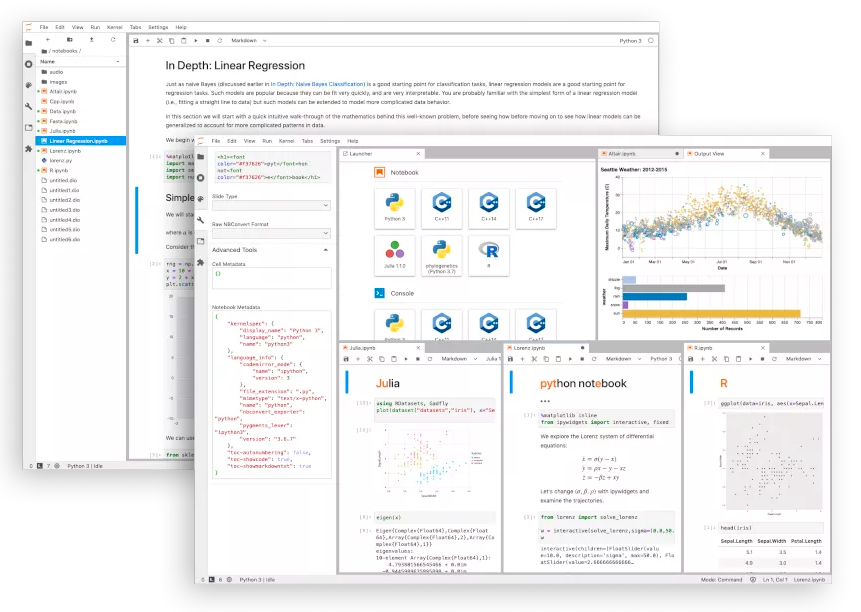This screenshot has width=861, height=612.
Task: Open the Markdown cell type dropdown in Julia.ipynb
Action: [x=459, y=359]
